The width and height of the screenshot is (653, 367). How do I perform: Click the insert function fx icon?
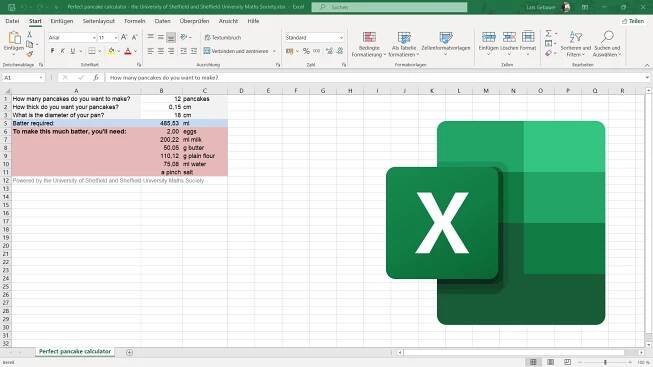(x=96, y=77)
